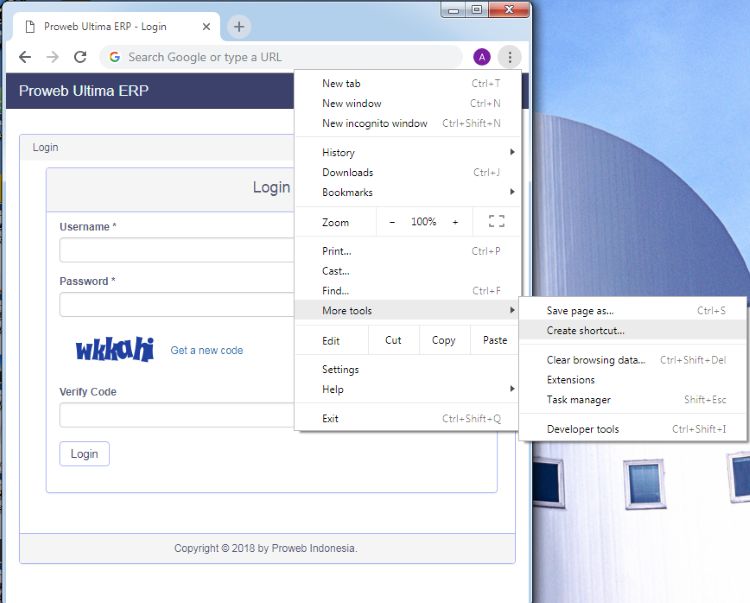Expand the Help submenu
This screenshot has width=750, height=603.
point(407,389)
